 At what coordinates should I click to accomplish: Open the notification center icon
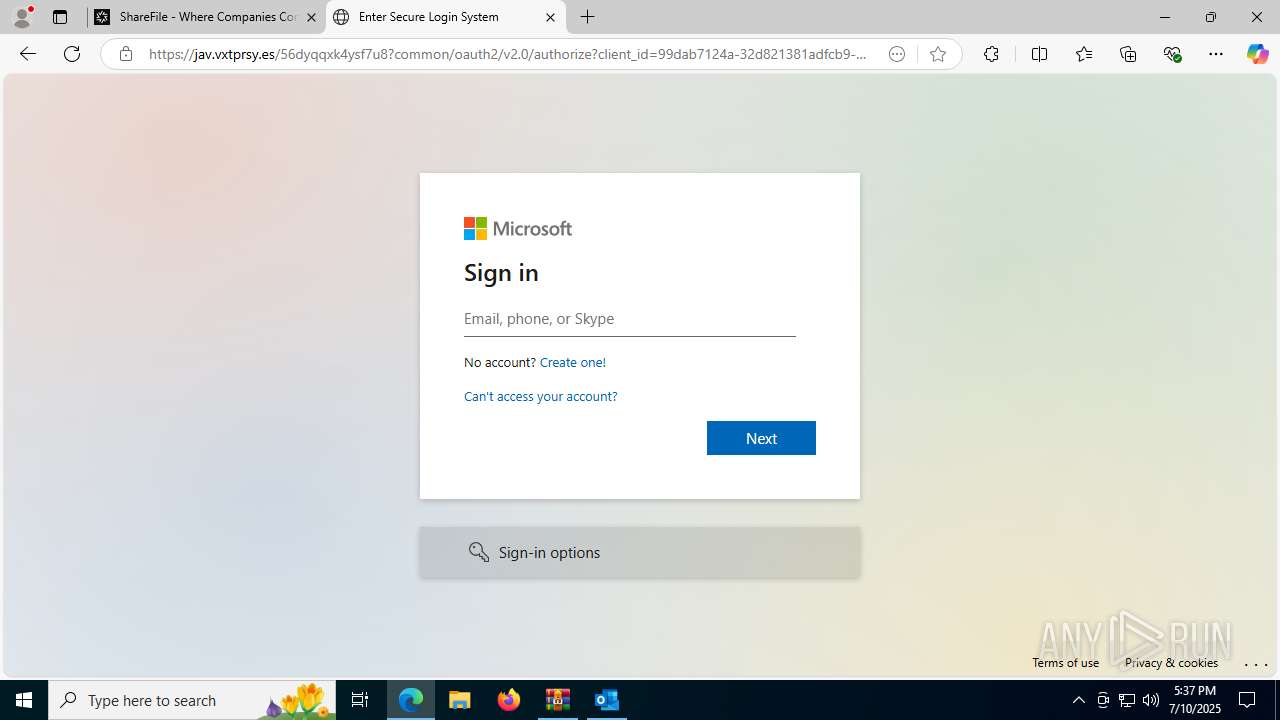click(1248, 700)
